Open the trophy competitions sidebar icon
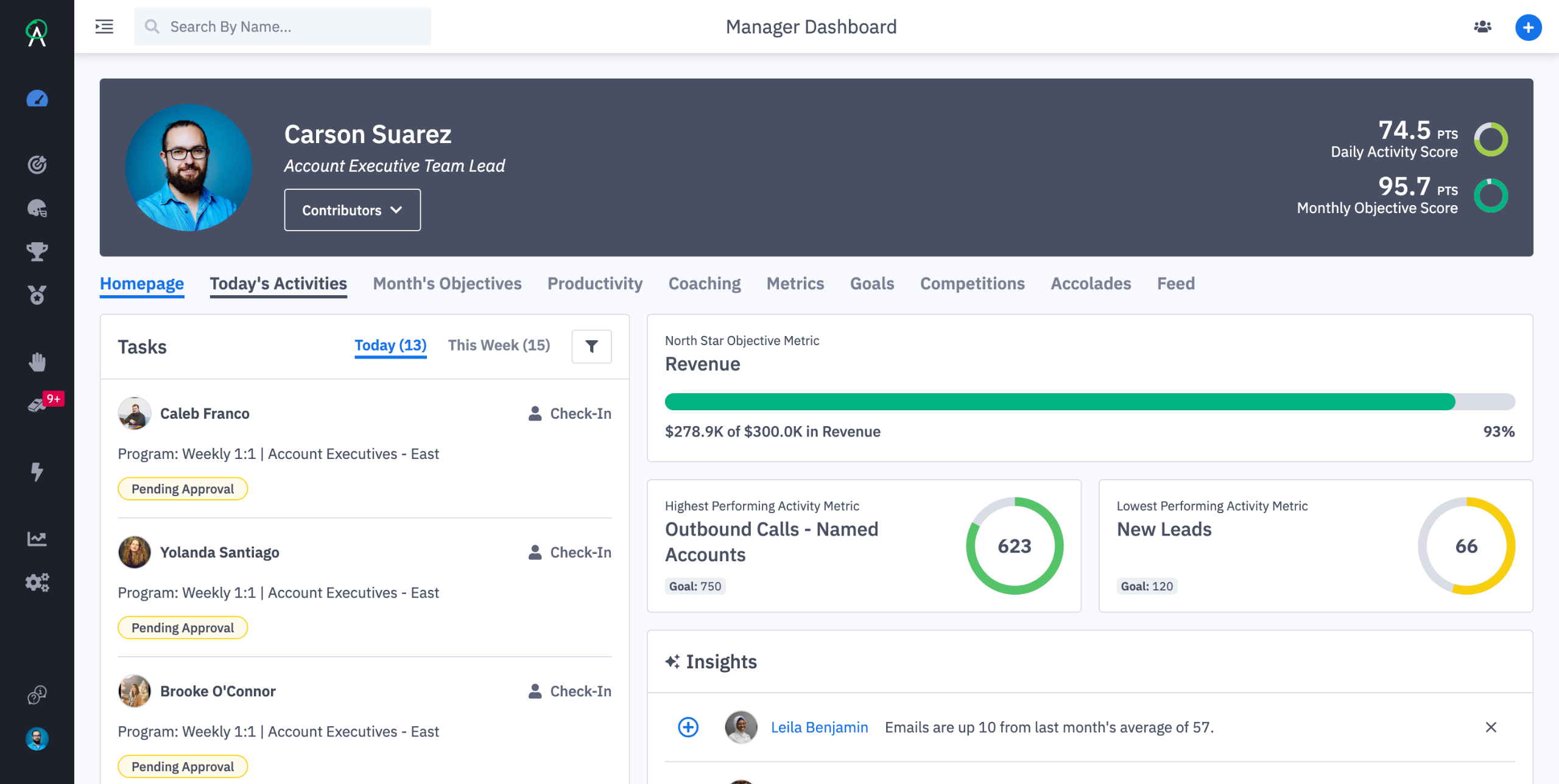1559x784 pixels. click(37, 251)
